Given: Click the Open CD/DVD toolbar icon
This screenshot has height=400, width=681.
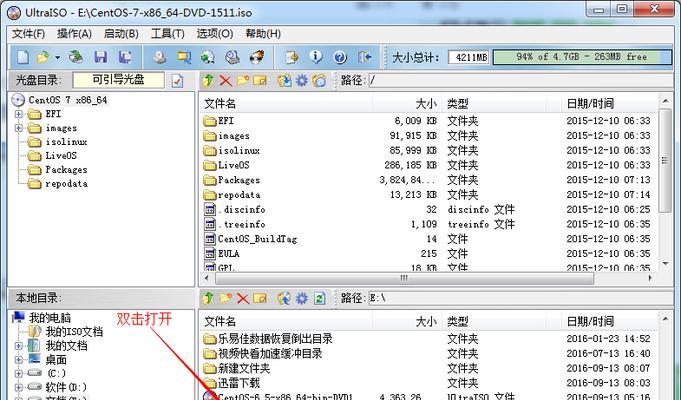Looking at the screenshot, I should click(x=76, y=57).
